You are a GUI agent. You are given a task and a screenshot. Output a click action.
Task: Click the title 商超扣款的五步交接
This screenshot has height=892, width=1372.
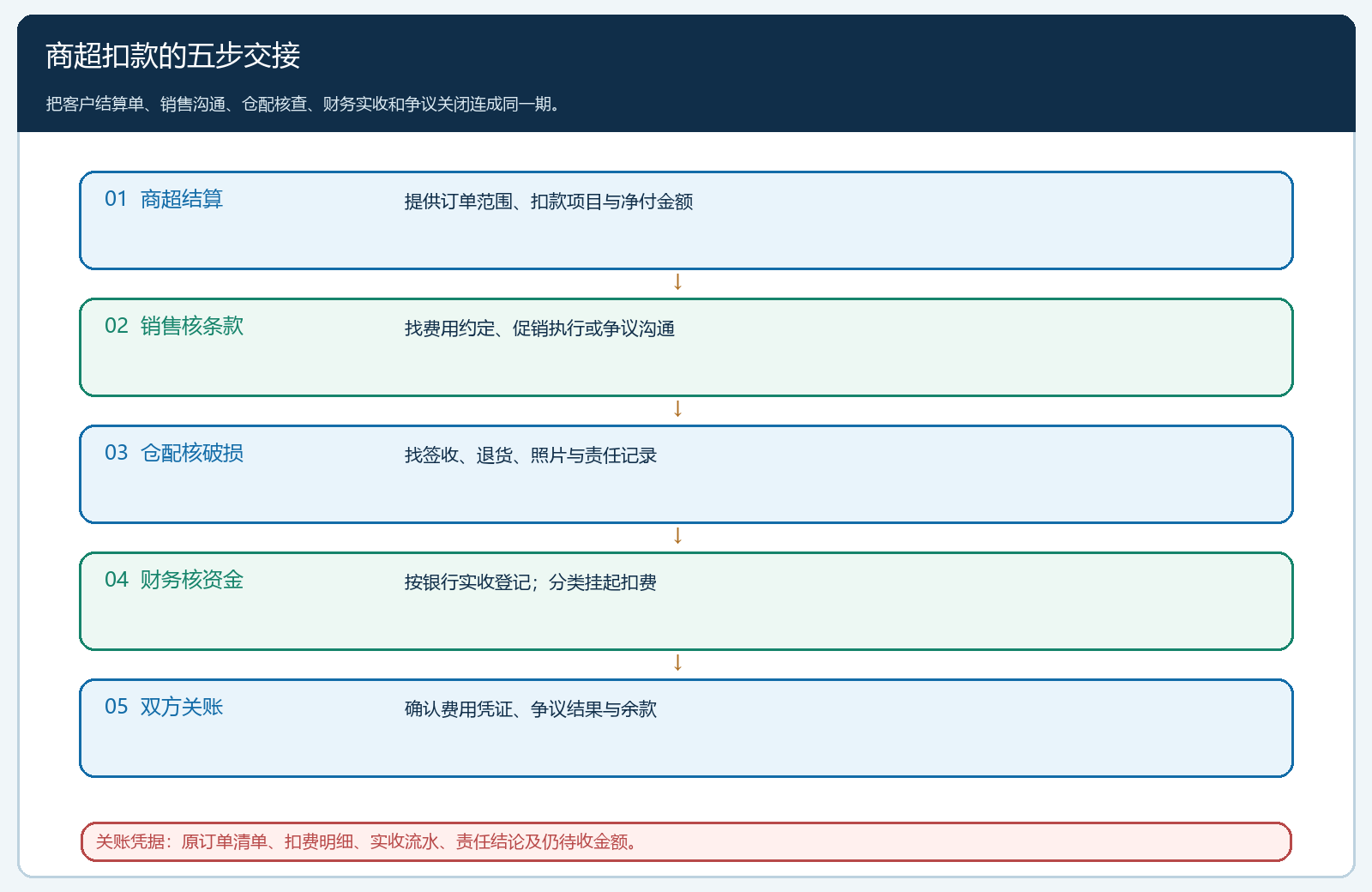click(172, 56)
